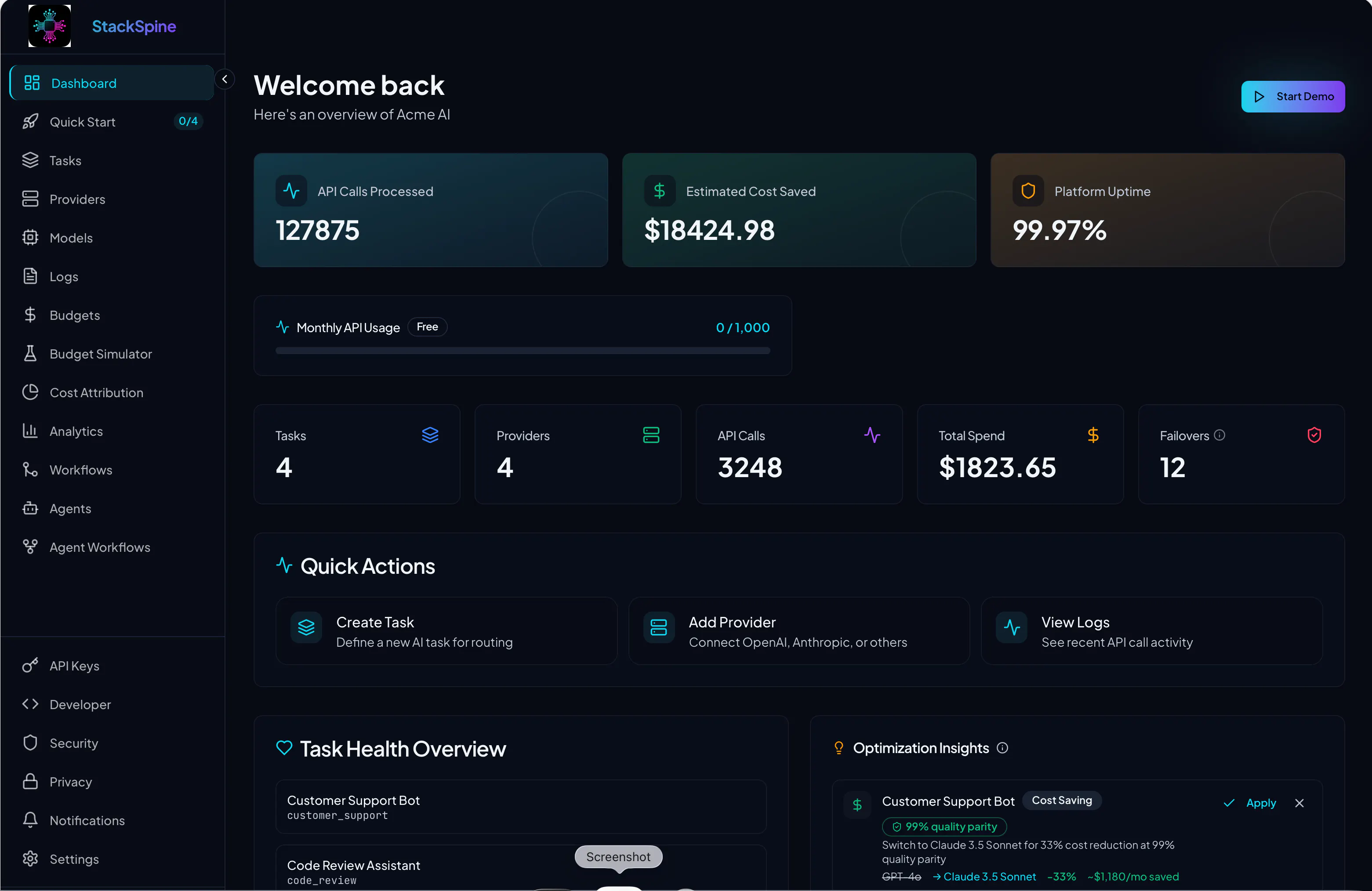Click the 0 / 1,000 usage counter

[743, 327]
